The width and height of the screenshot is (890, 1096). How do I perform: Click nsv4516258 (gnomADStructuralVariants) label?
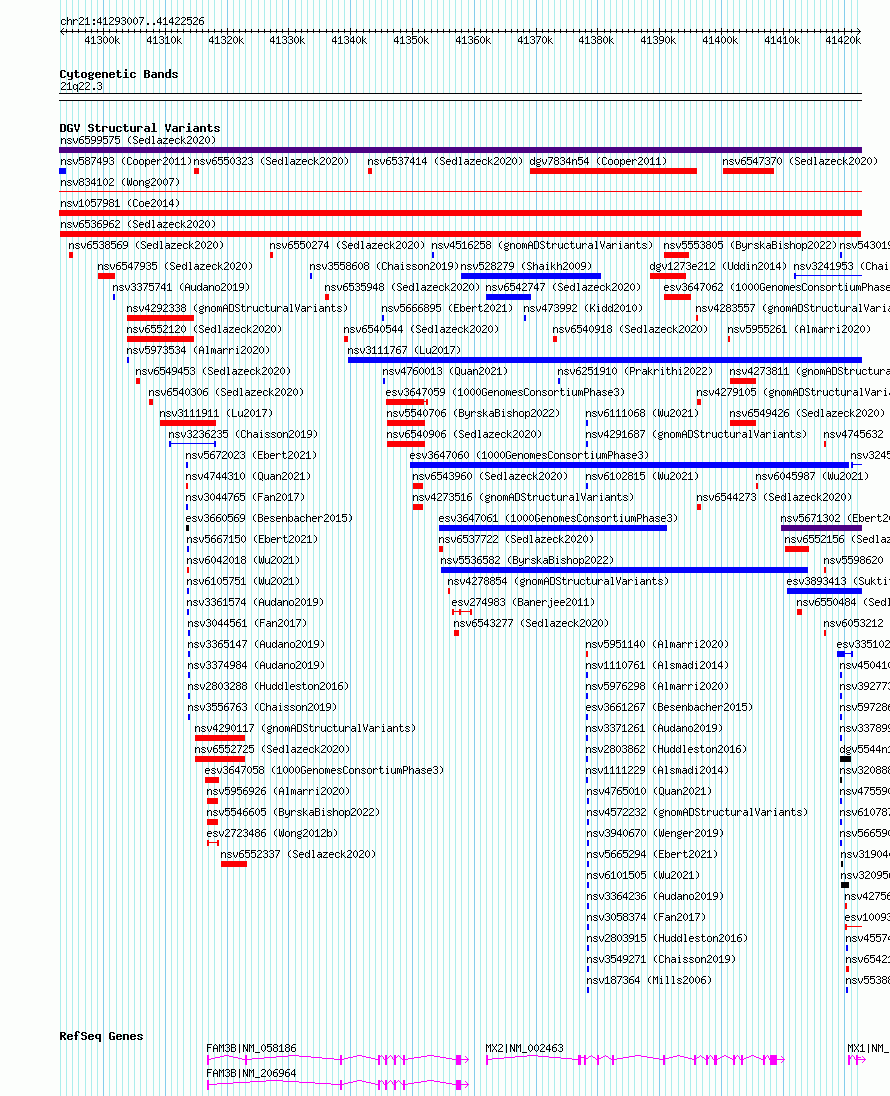tap(542, 245)
